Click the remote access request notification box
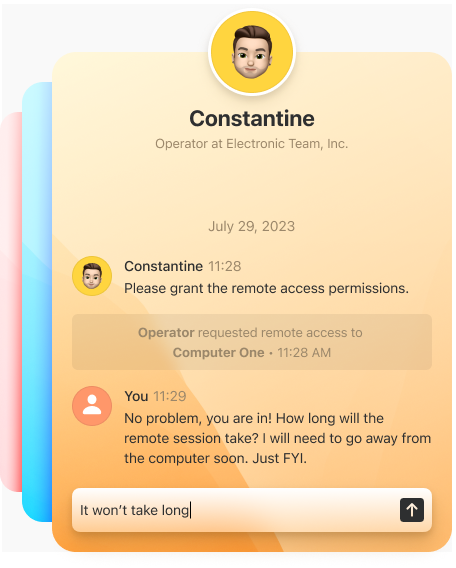This screenshot has height=568, width=456. pos(252,342)
